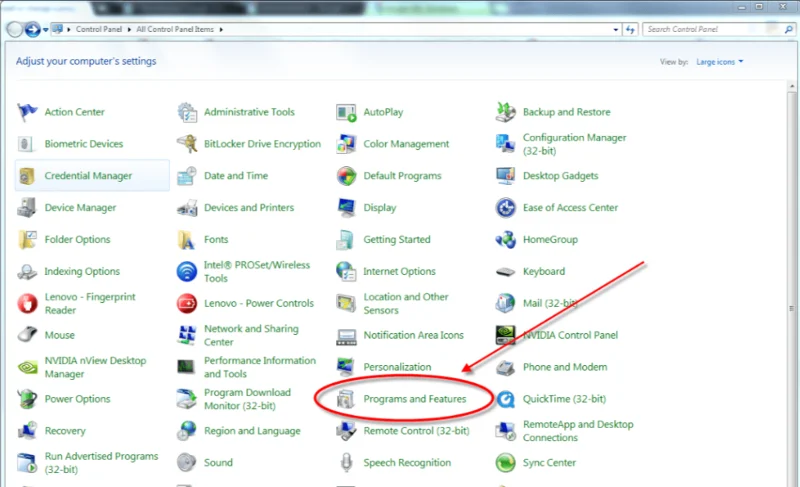800x487 pixels.
Task: Click Location and Other Sensors link
Action: [x=406, y=303]
